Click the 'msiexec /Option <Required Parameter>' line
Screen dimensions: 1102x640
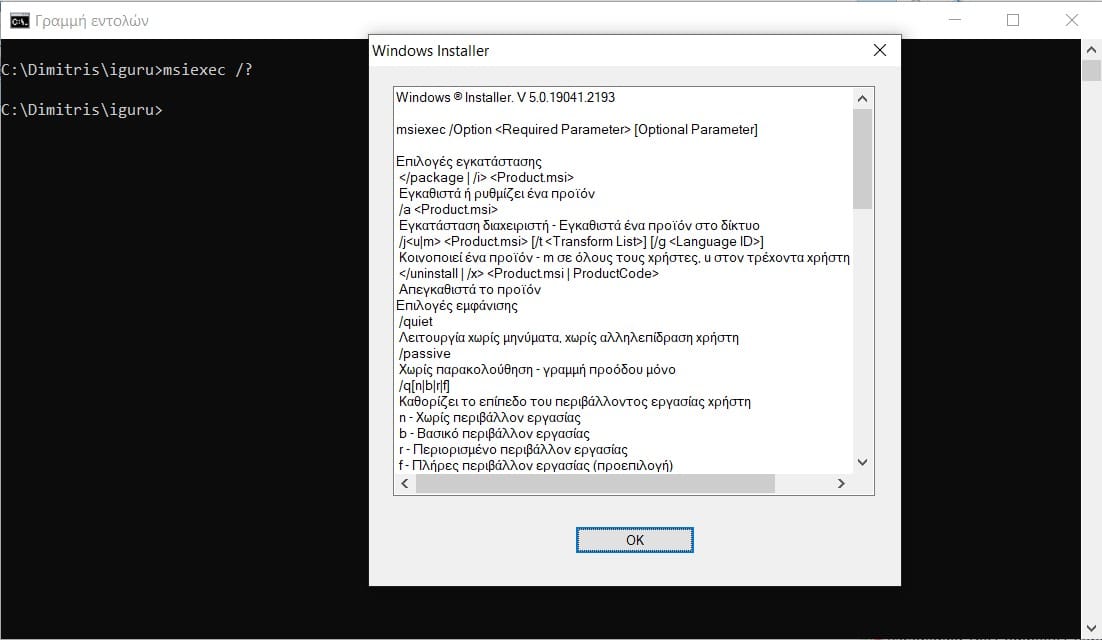point(577,129)
